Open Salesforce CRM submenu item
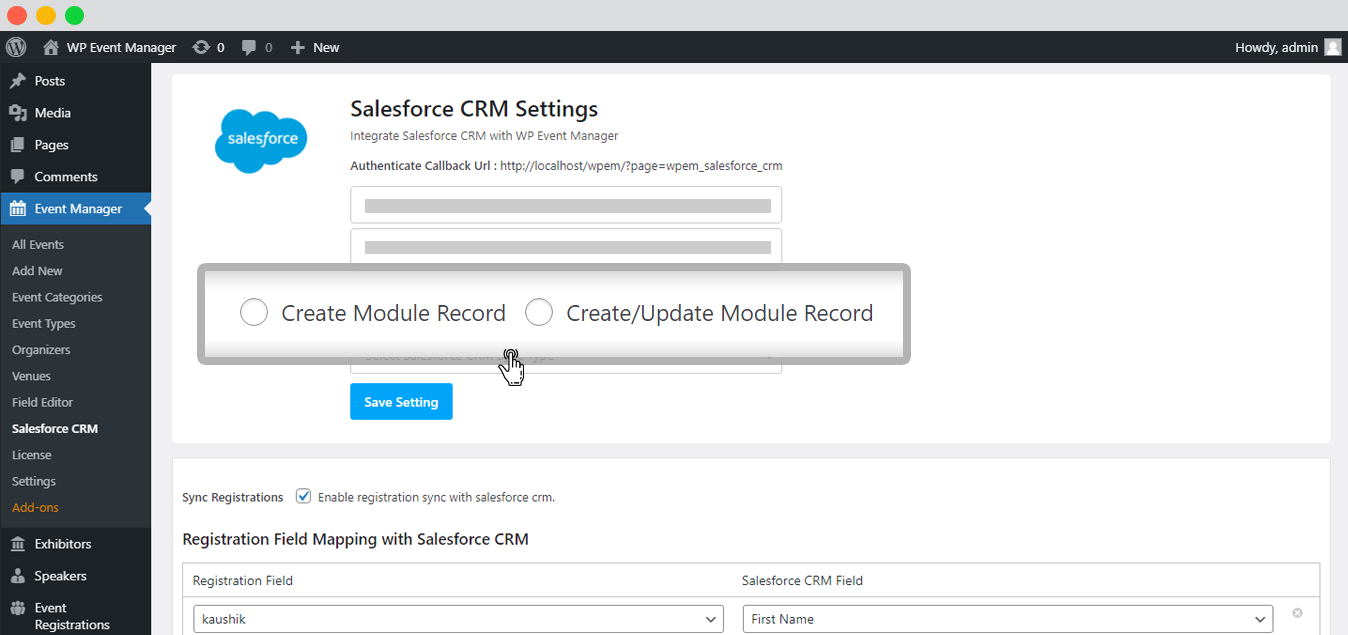The width and height of the screenshot is (1348, 635). (x=55, y=429)
